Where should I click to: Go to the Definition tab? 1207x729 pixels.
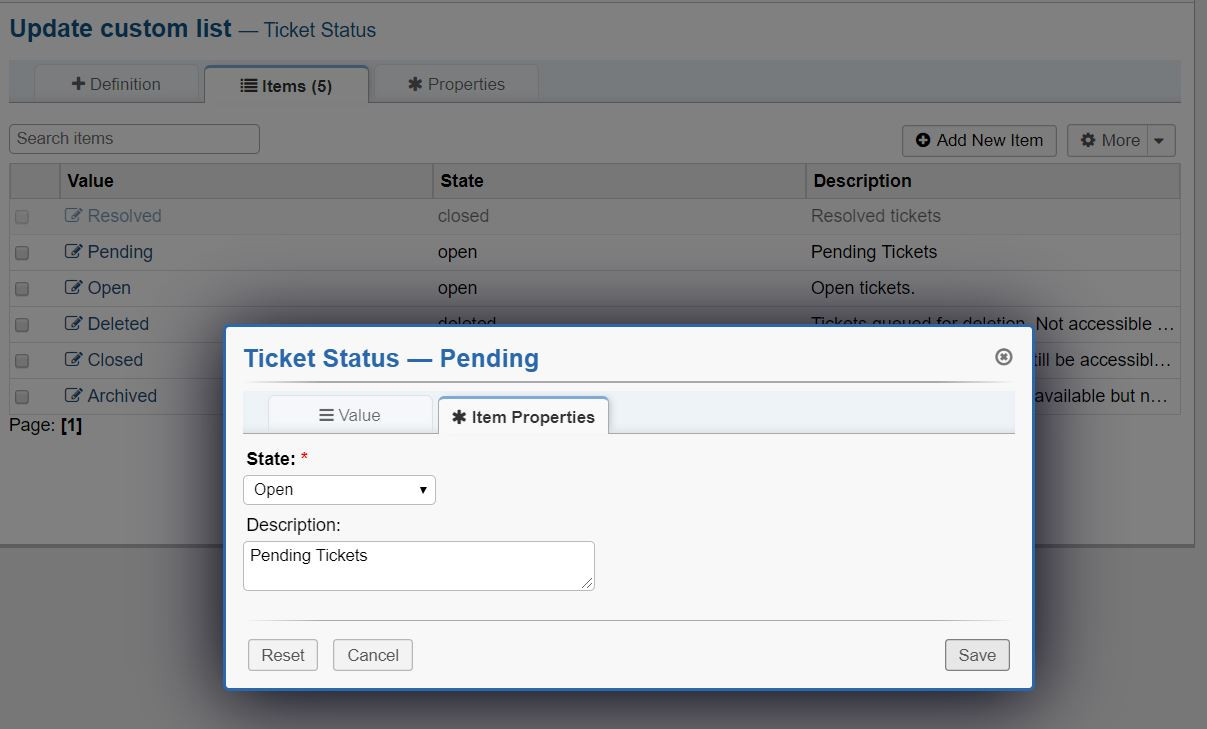pos(116,84)
